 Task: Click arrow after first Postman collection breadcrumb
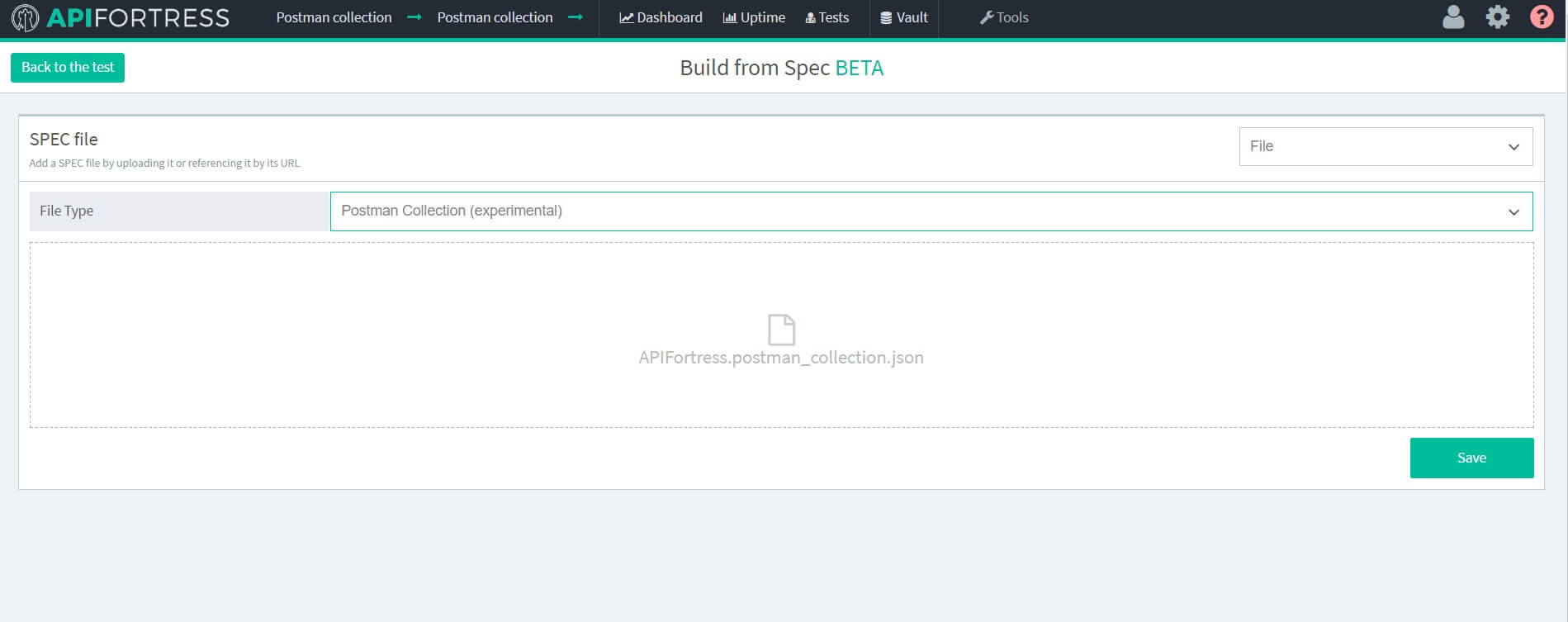click(415, 17)
